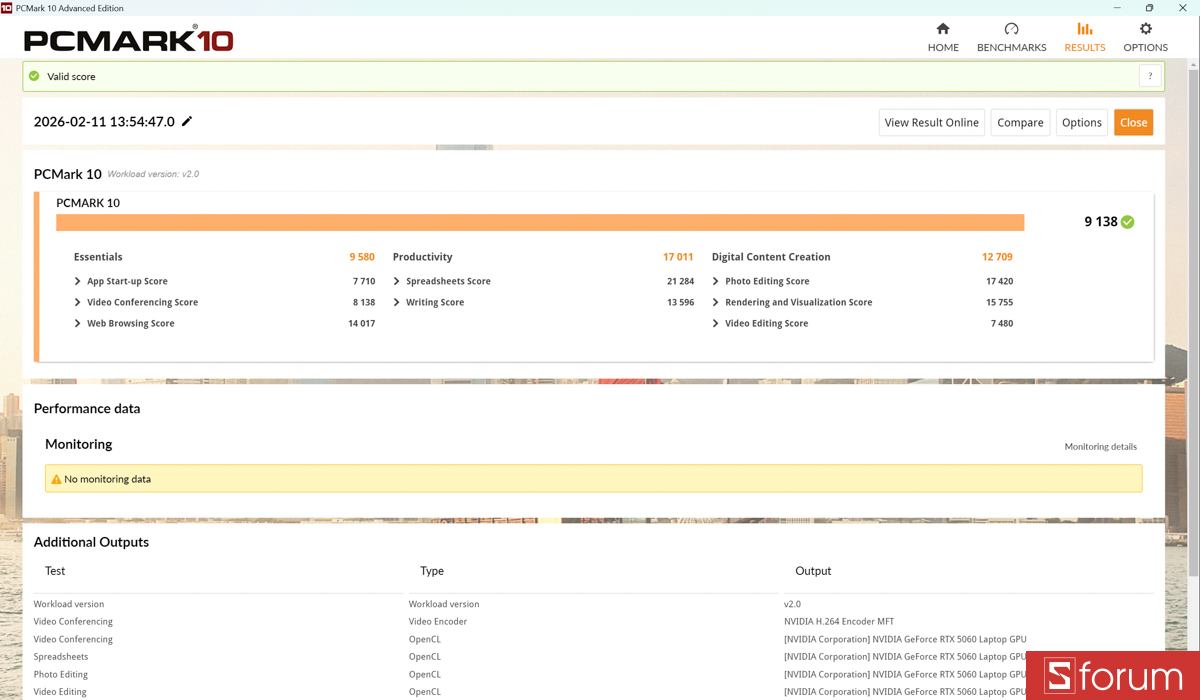Click the orange Close result button
1200x700 pixels.
(x=1133, y=122)
